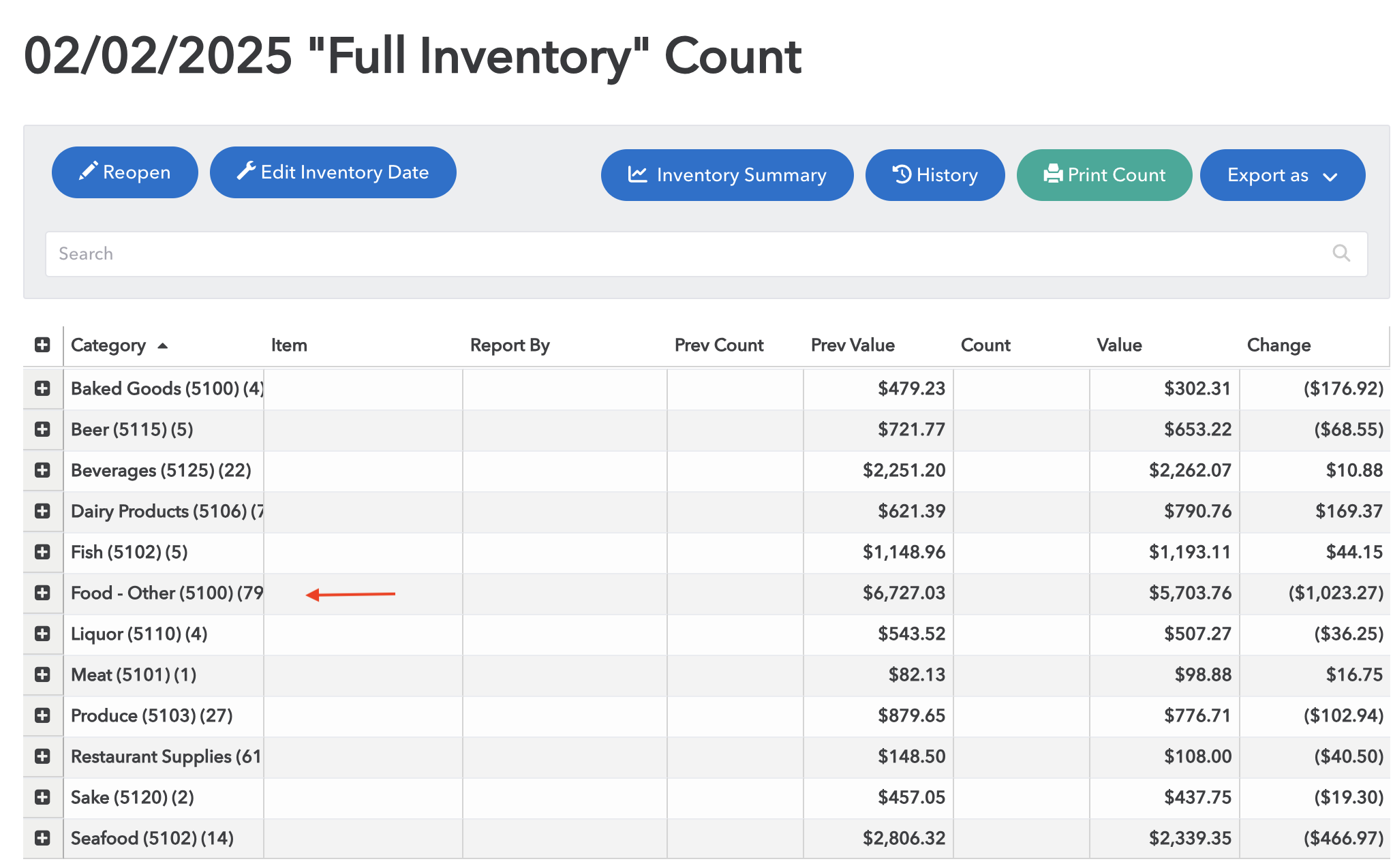This screenshot has width=1393, height=868.
Task: Sort by the Change column header
Action: click(1279, 345)
